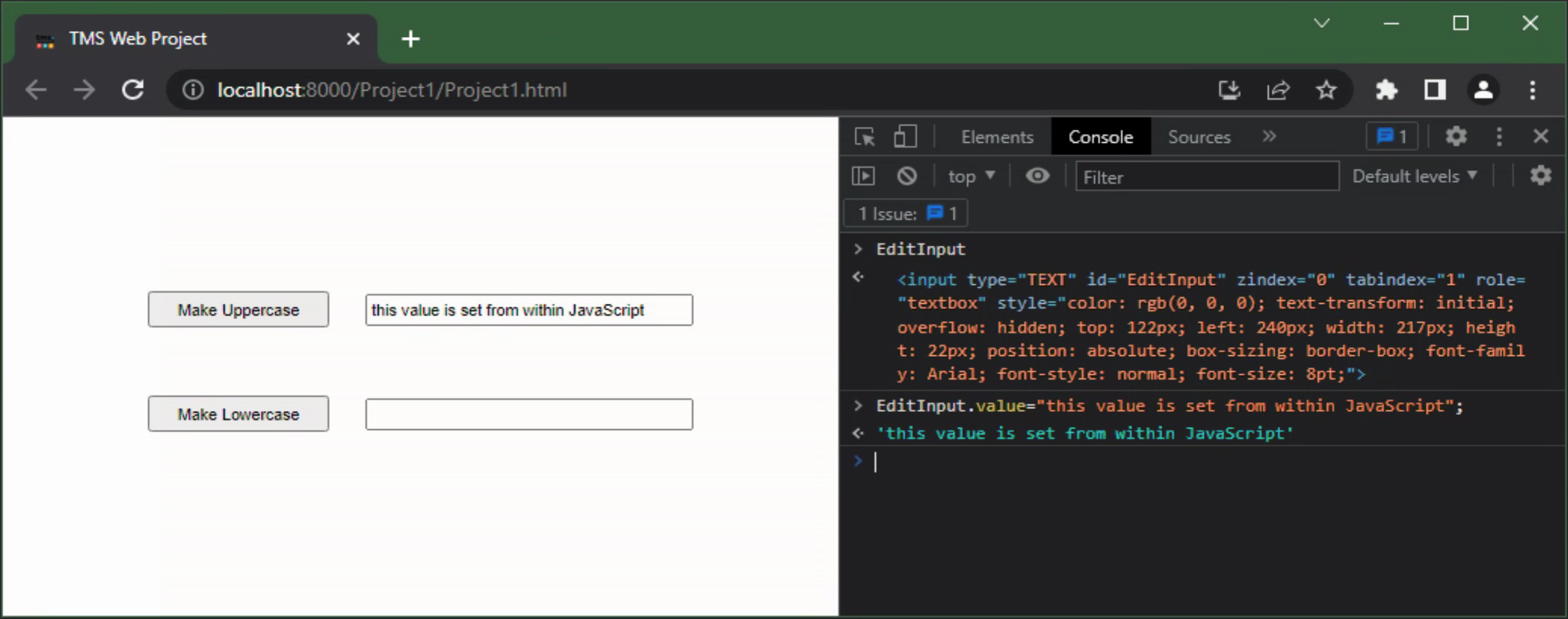Click the browser back arrow

click(x=35, y=90)
